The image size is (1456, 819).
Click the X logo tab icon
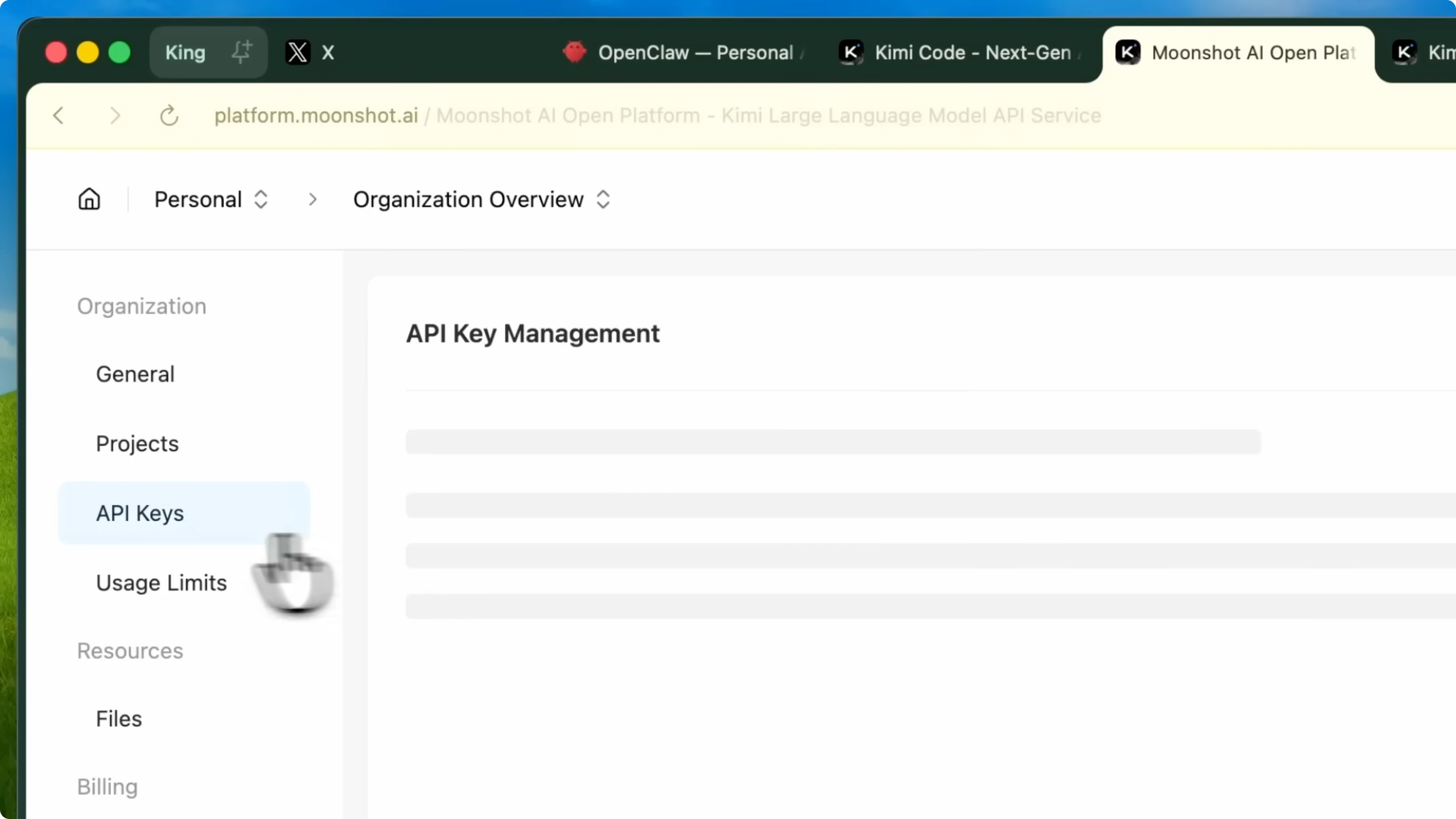(298, 53)
